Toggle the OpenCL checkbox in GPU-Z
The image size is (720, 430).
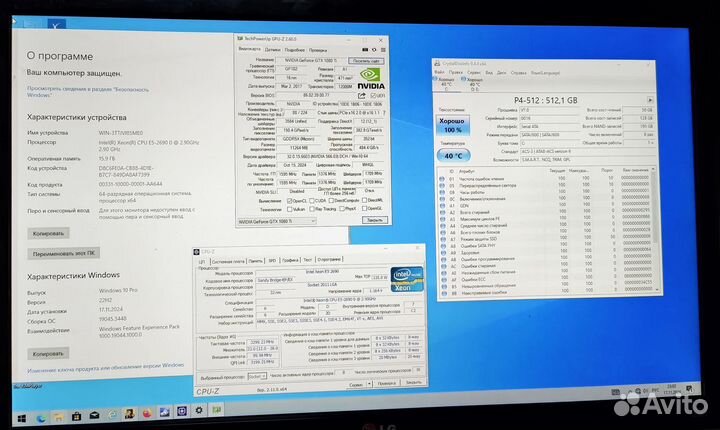pyautogui.click(x=289, y=201)
